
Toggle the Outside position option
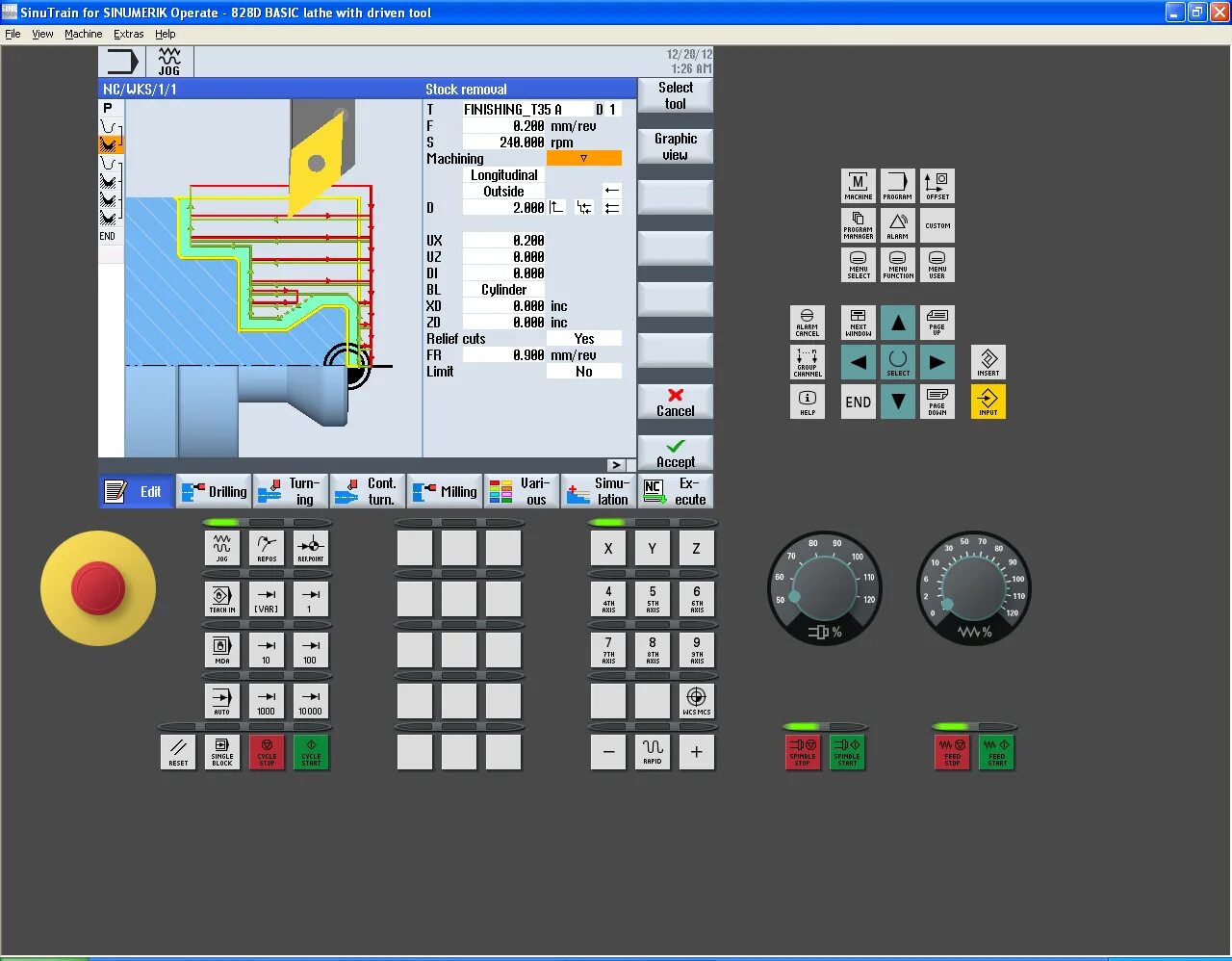tap(503, 192)
